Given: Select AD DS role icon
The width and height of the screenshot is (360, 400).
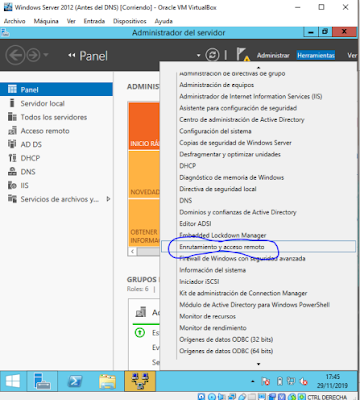Looking at the screenshot, I should click(x=12, y=144).
